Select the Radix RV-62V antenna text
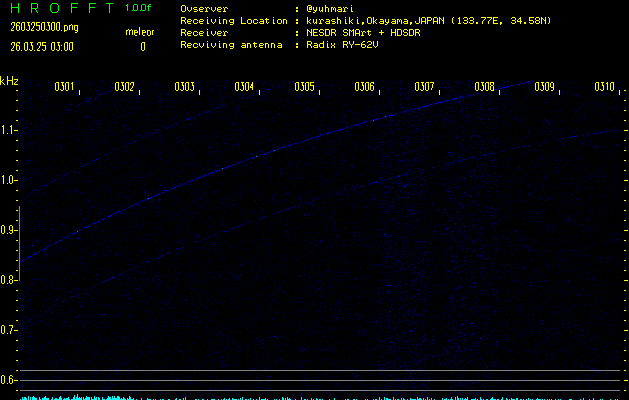The width and height of the screenshot is (629, 400). (346, 45)
